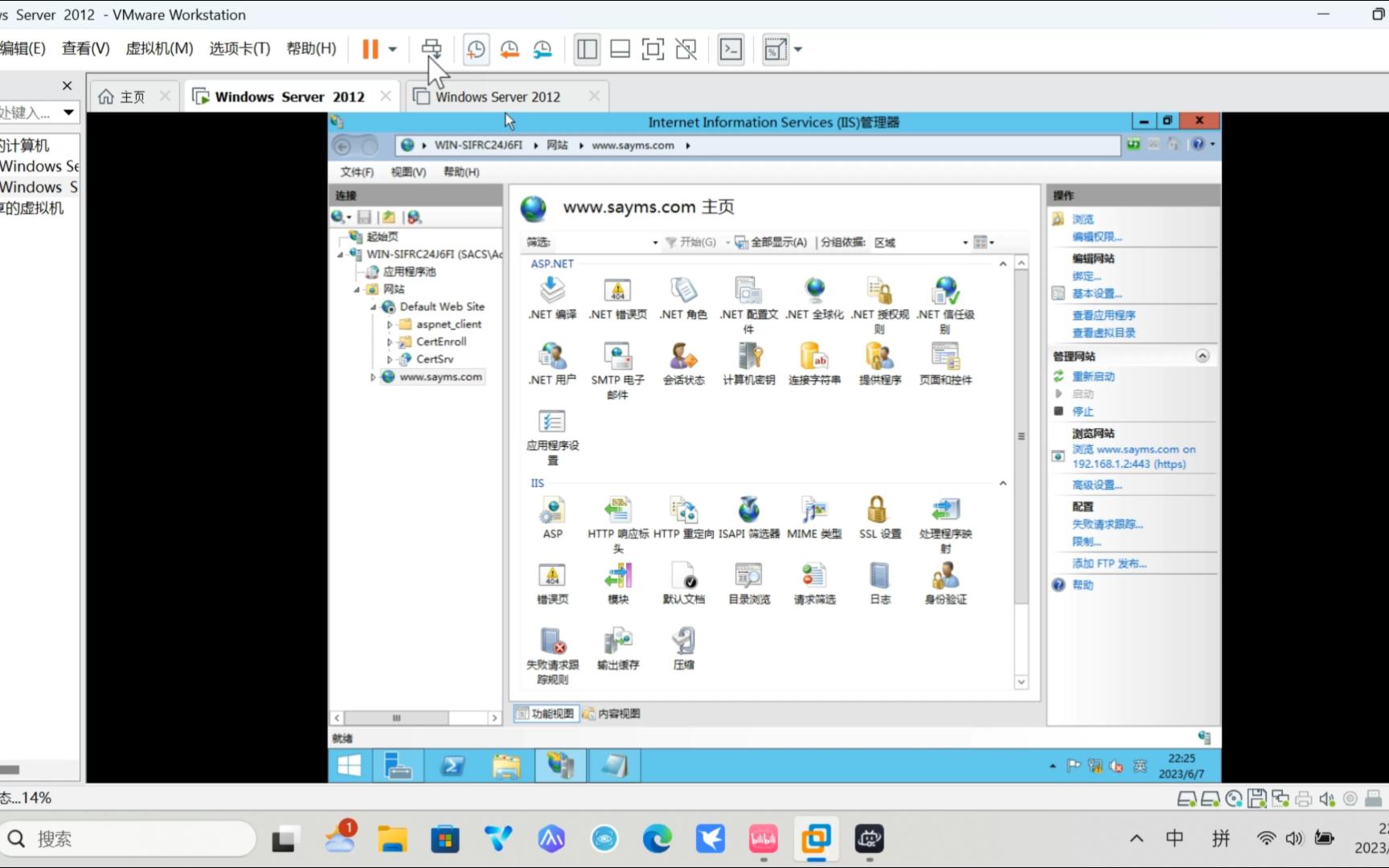This screenshot has height=868, width=1389.
Task: Expand the www.sayms.com tree node
Action: [373, 377]
